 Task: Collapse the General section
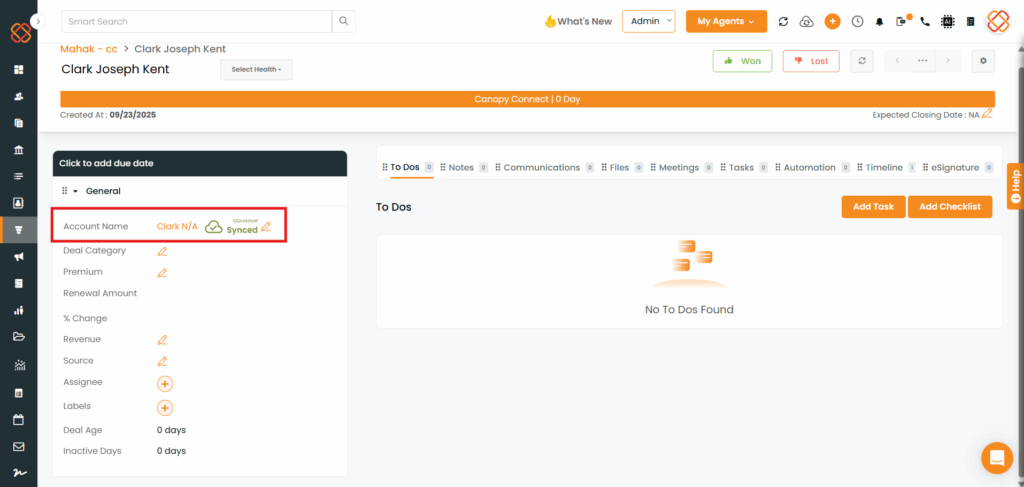tap(75, 191)
